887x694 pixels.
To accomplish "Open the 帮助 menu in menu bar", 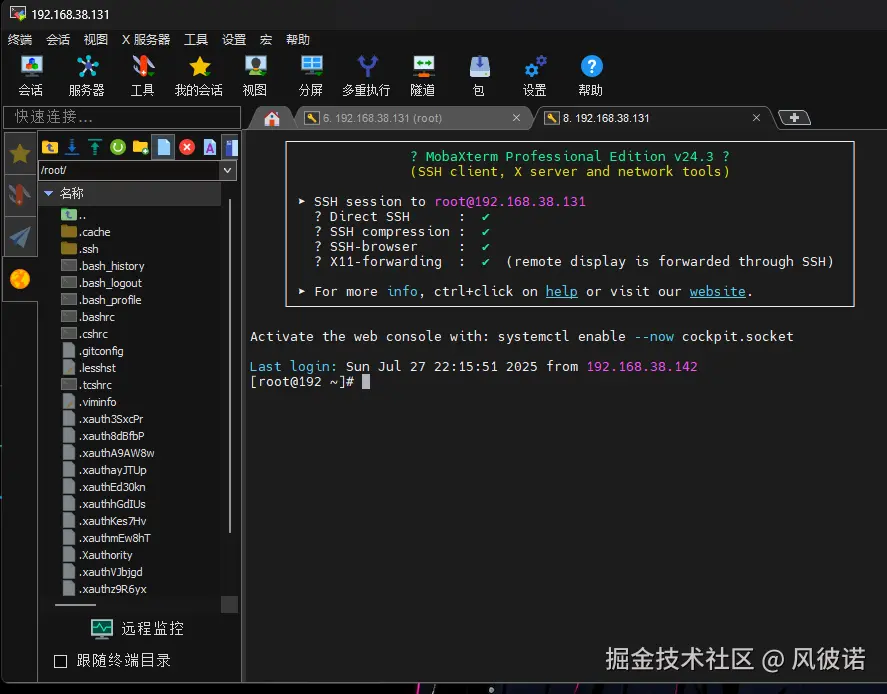I will point(298,40).
